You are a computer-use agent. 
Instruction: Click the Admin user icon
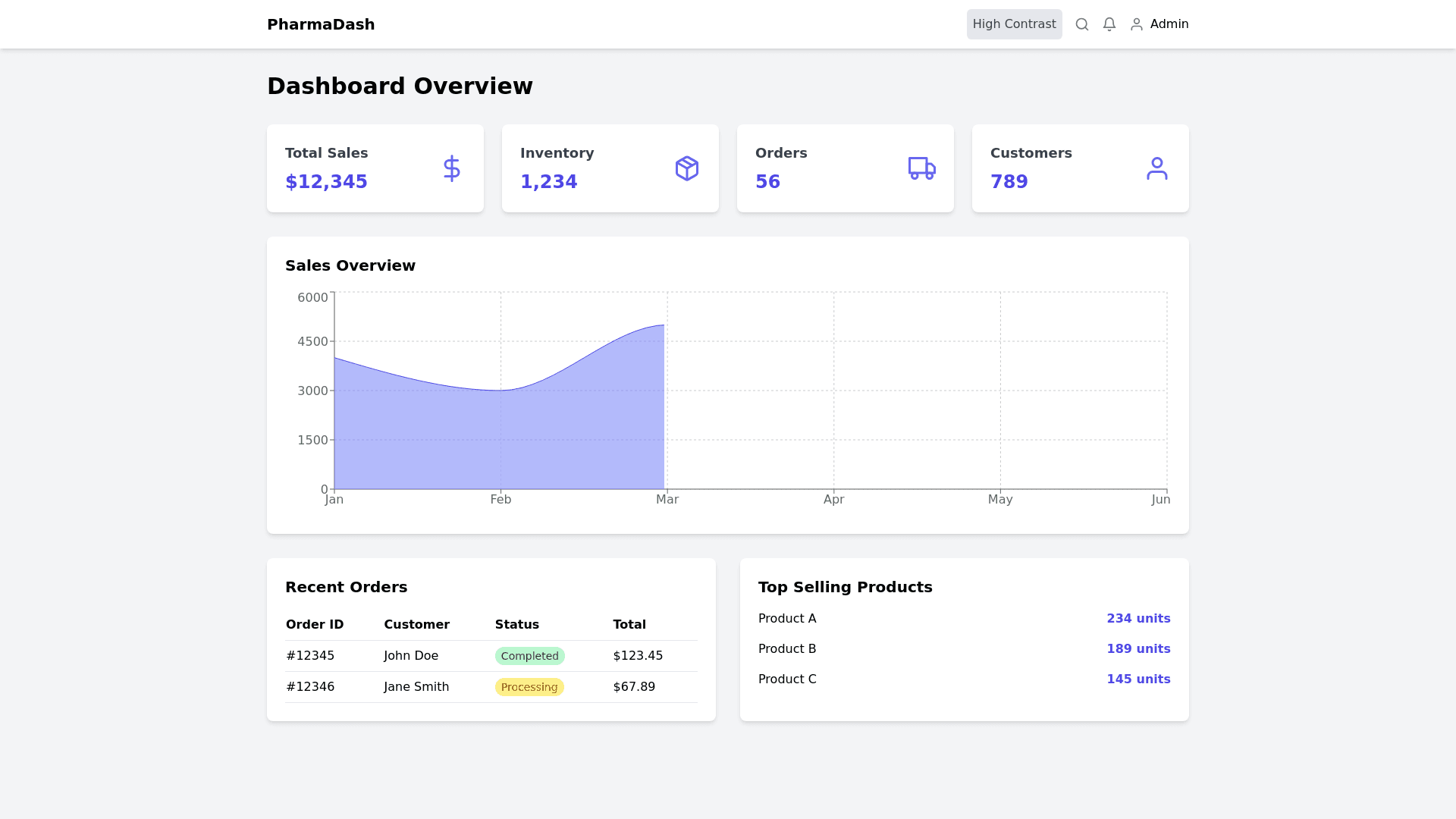point(1137,24)
